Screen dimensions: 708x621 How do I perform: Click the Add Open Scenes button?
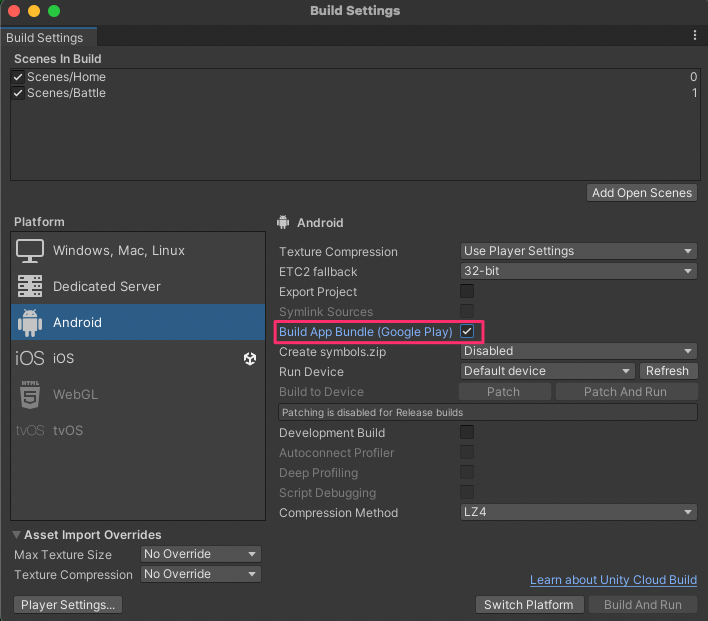642,193
